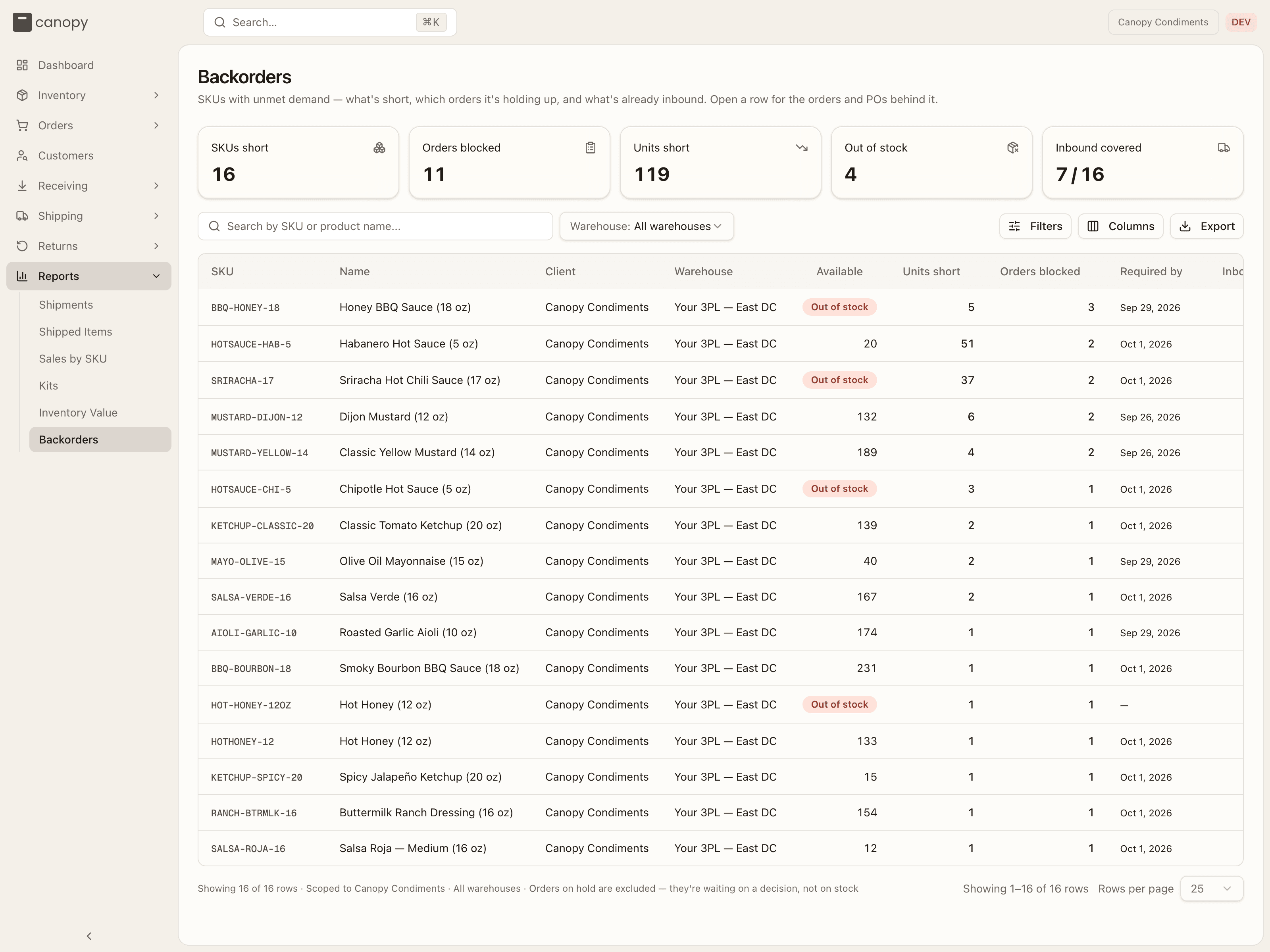Image resolution: width=1270 pixels, height=952 pixels.
Task: Expand the Inventory submenu chevron
Action: tap(156, 95)
